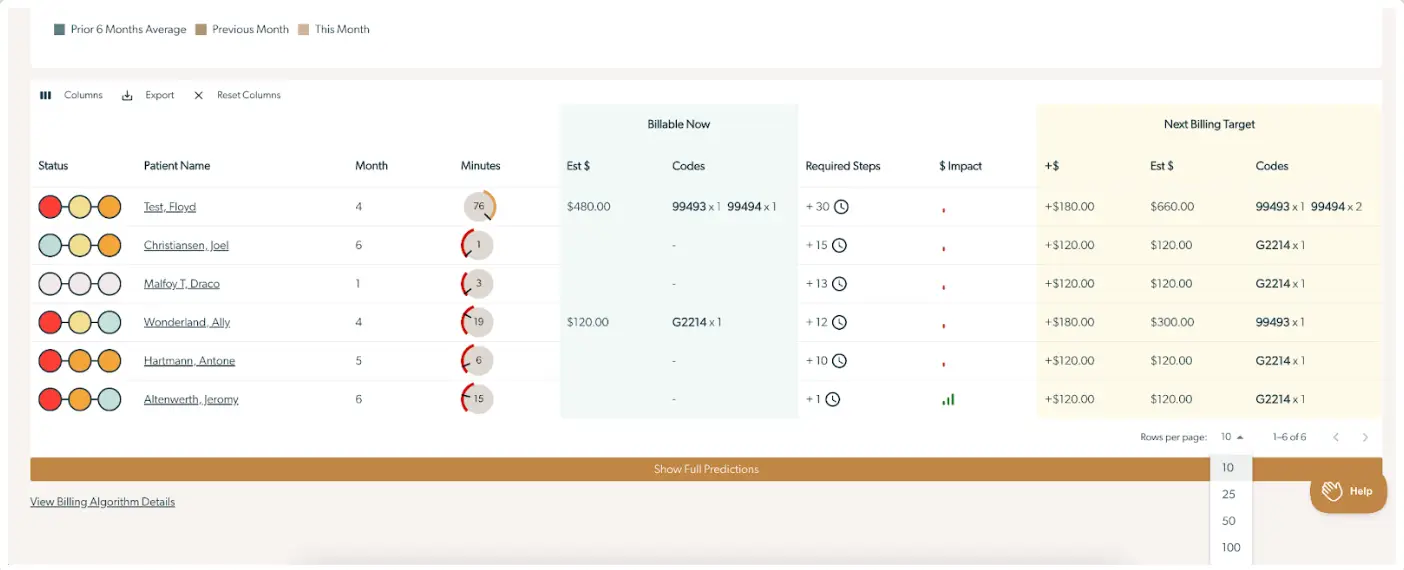The image size is (1404, 570).
Task: Toggle Prior 6 Months Average legend item
Action: coord(121,30)
